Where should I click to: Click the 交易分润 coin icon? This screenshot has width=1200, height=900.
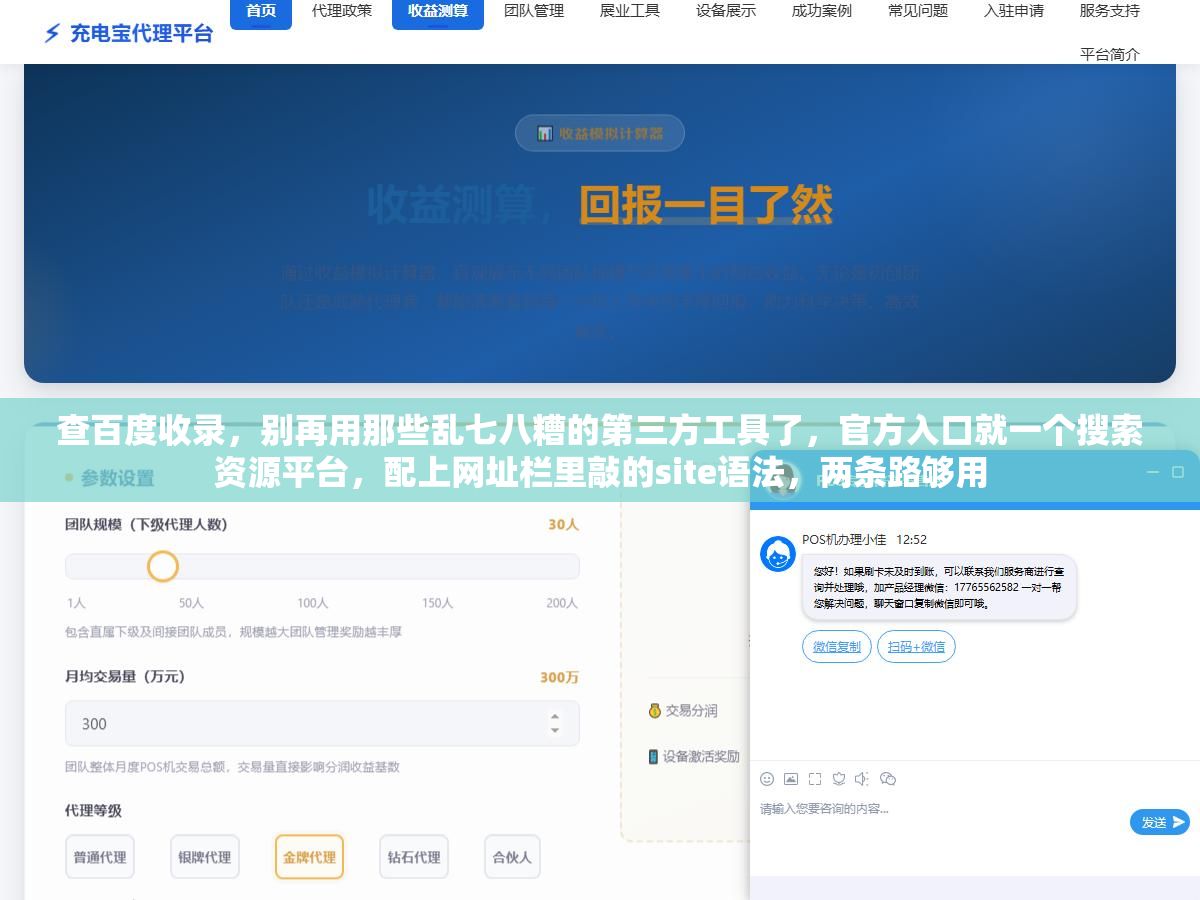[x=654, y=710]
